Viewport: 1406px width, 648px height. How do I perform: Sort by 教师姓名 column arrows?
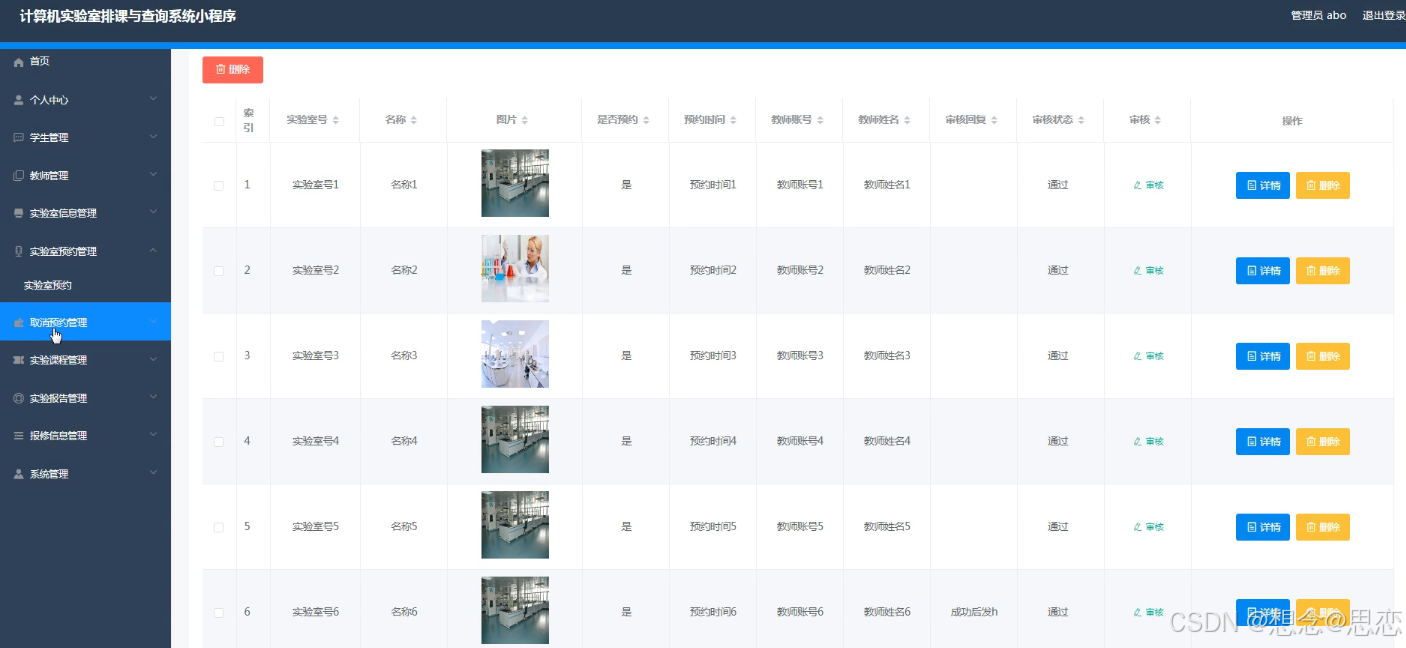tap(907, 120)
